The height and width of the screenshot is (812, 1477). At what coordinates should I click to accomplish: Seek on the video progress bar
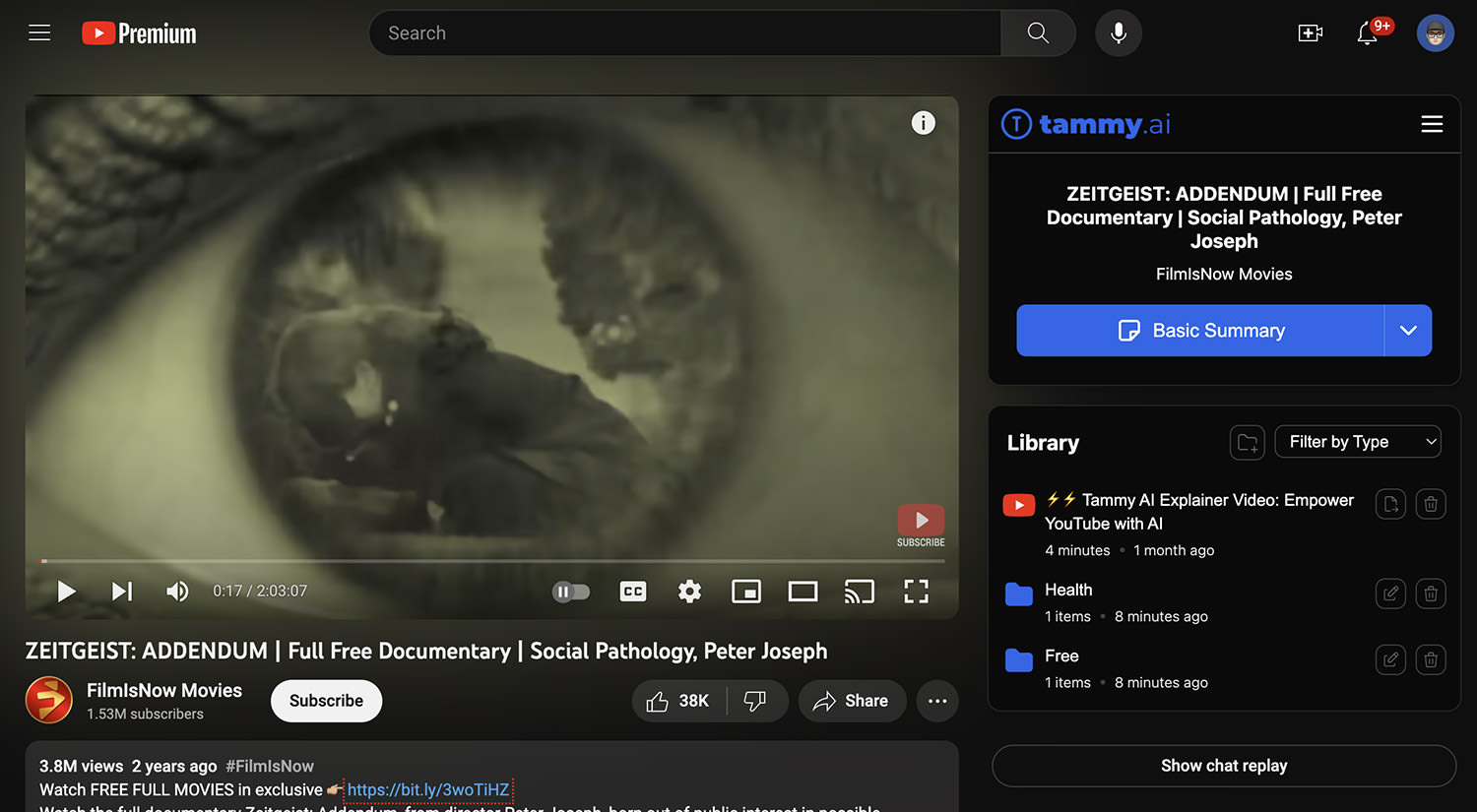click(492, 561)
